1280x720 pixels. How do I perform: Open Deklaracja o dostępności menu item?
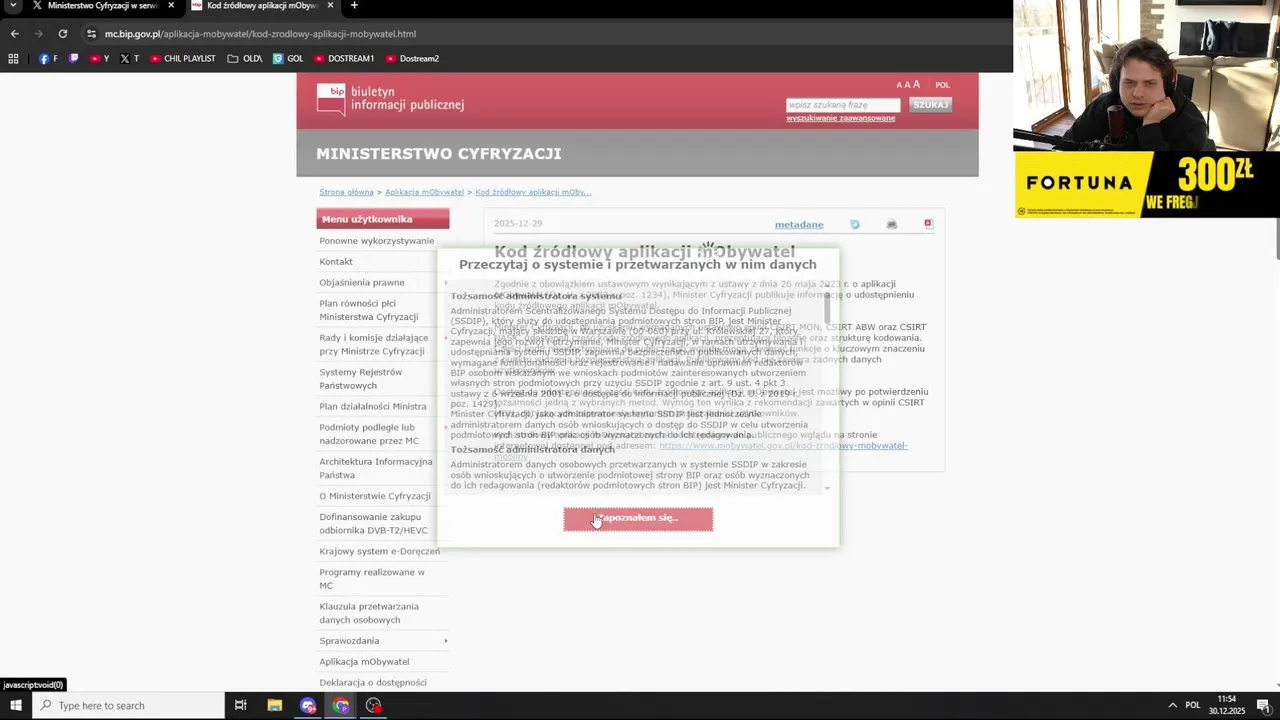tap(373, 683)
